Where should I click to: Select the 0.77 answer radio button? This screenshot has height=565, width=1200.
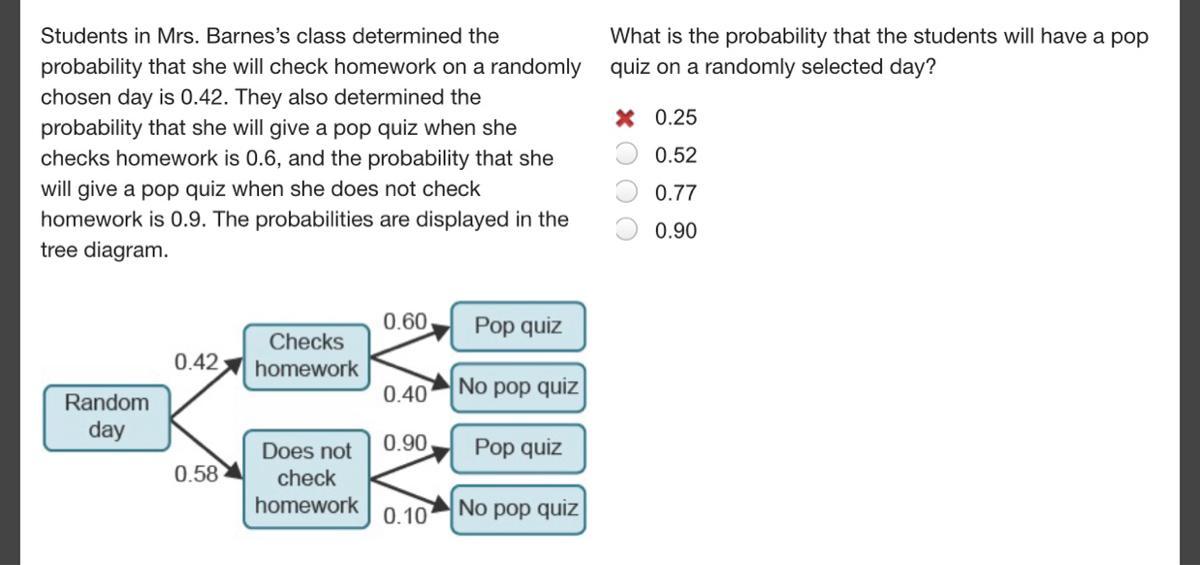[626, 192]
